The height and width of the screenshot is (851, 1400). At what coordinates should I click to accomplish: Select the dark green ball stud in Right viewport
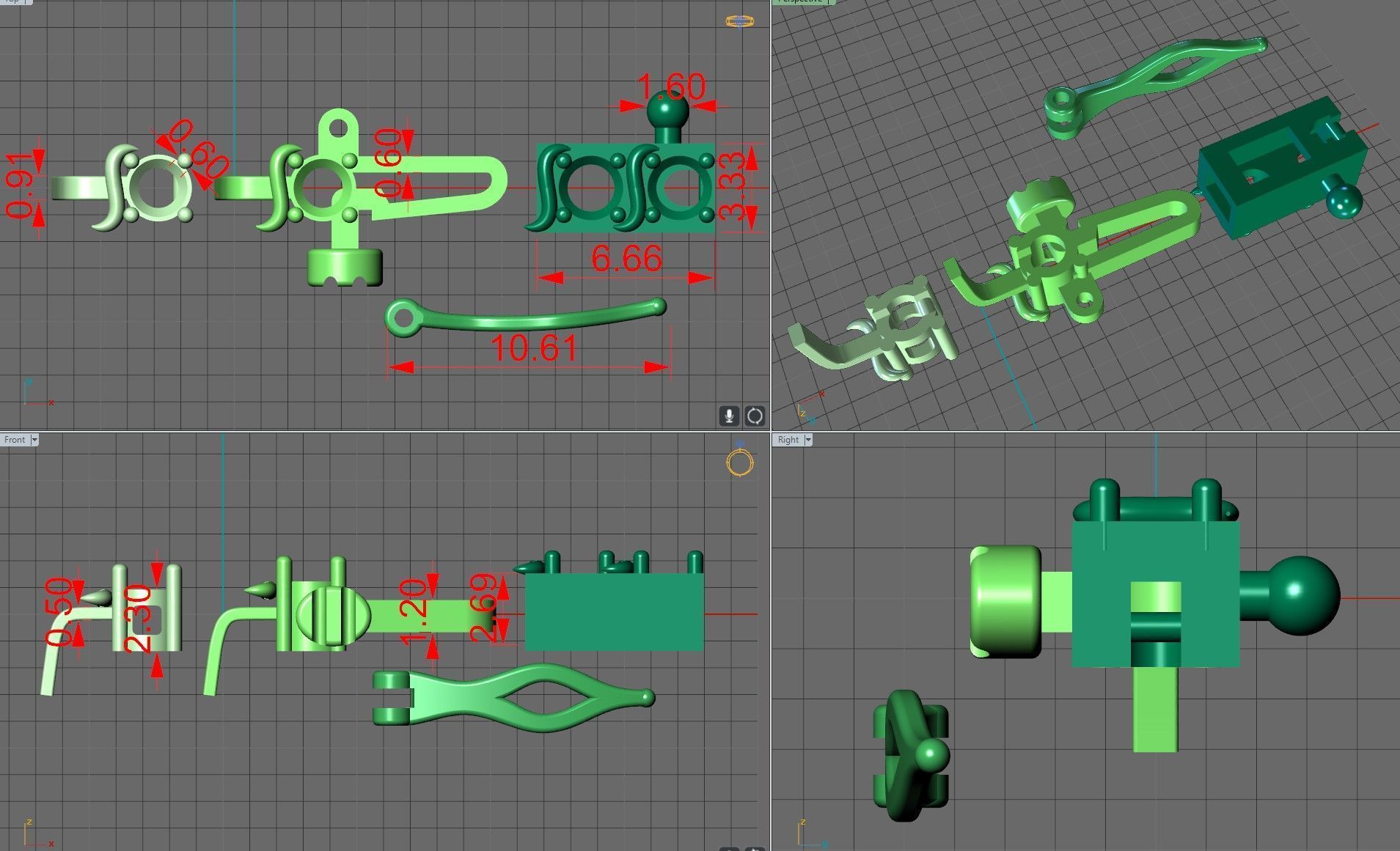click(x=1291, y=595)
